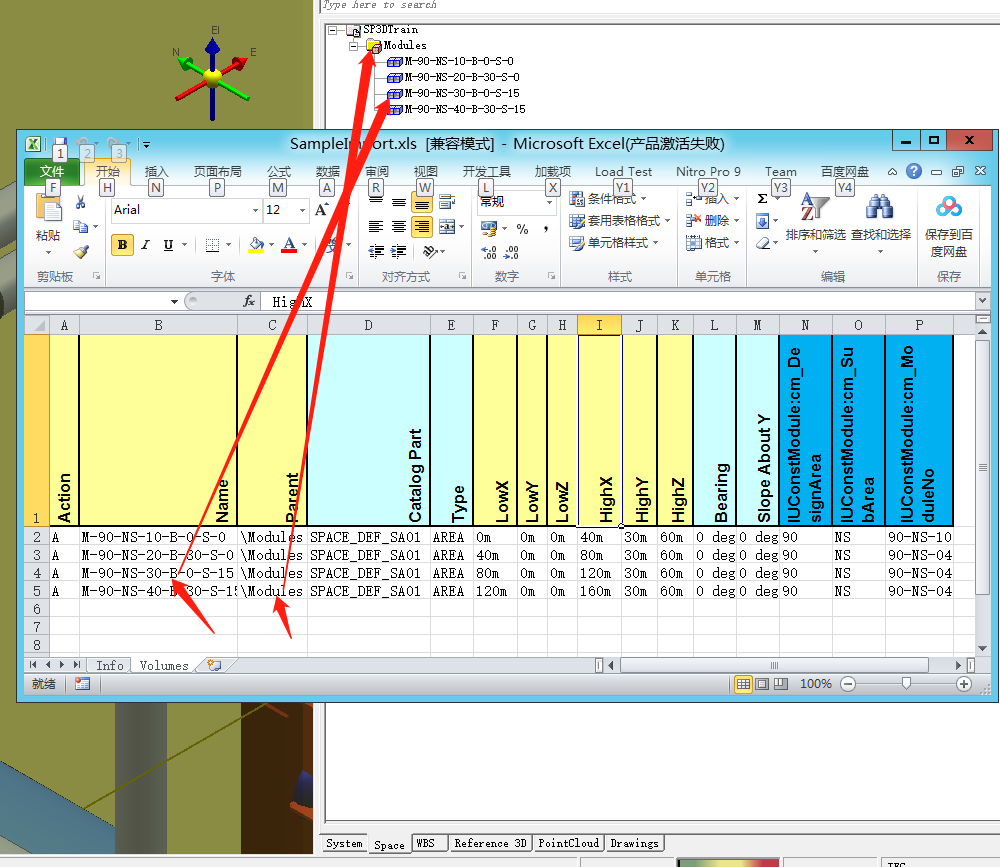Screen dimensions: 1000x867
Task: Toggle Center horizontal alignment button
Action: click(x=399, y=226)
